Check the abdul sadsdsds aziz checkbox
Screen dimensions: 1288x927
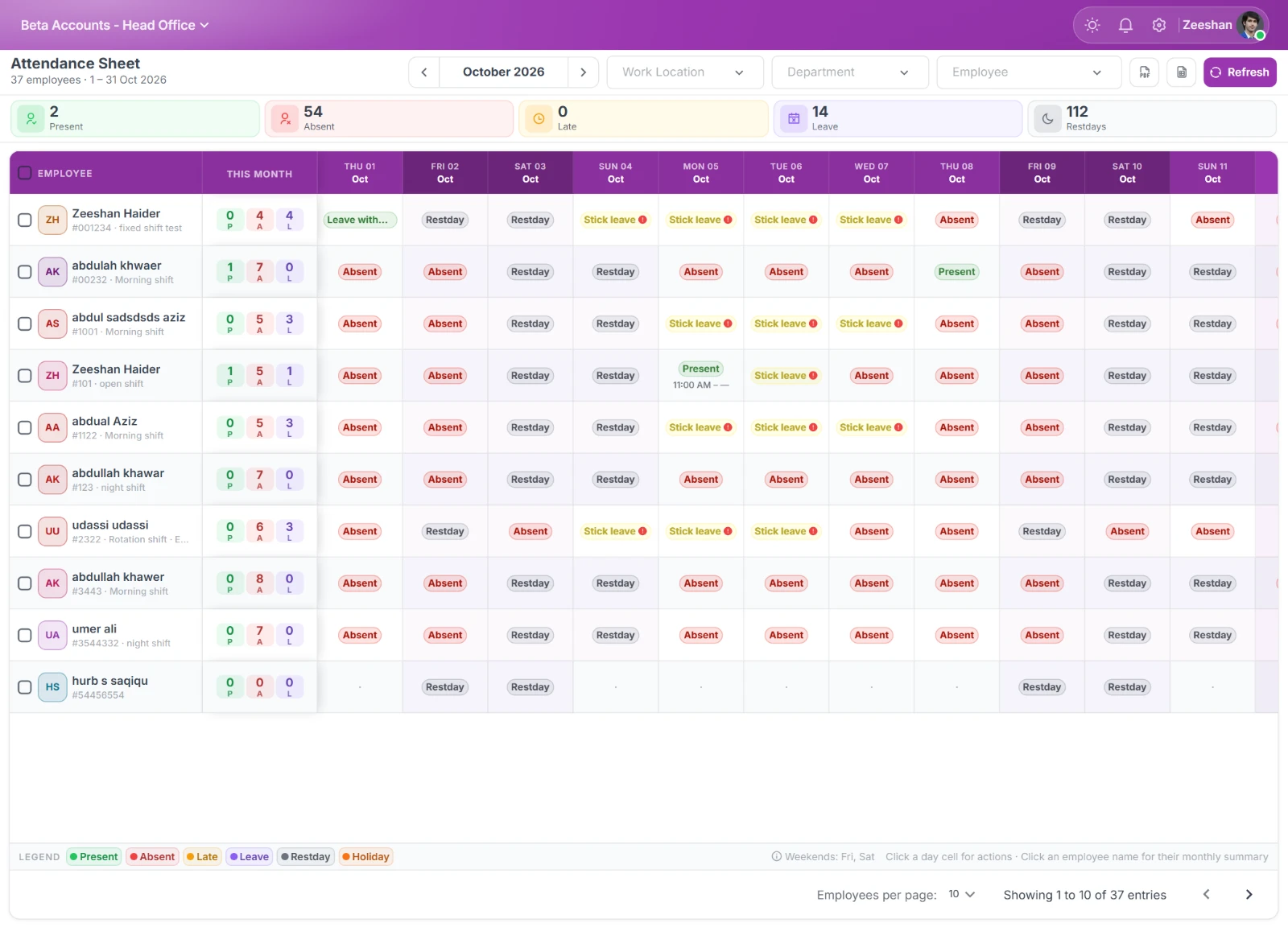click(25, 323)
